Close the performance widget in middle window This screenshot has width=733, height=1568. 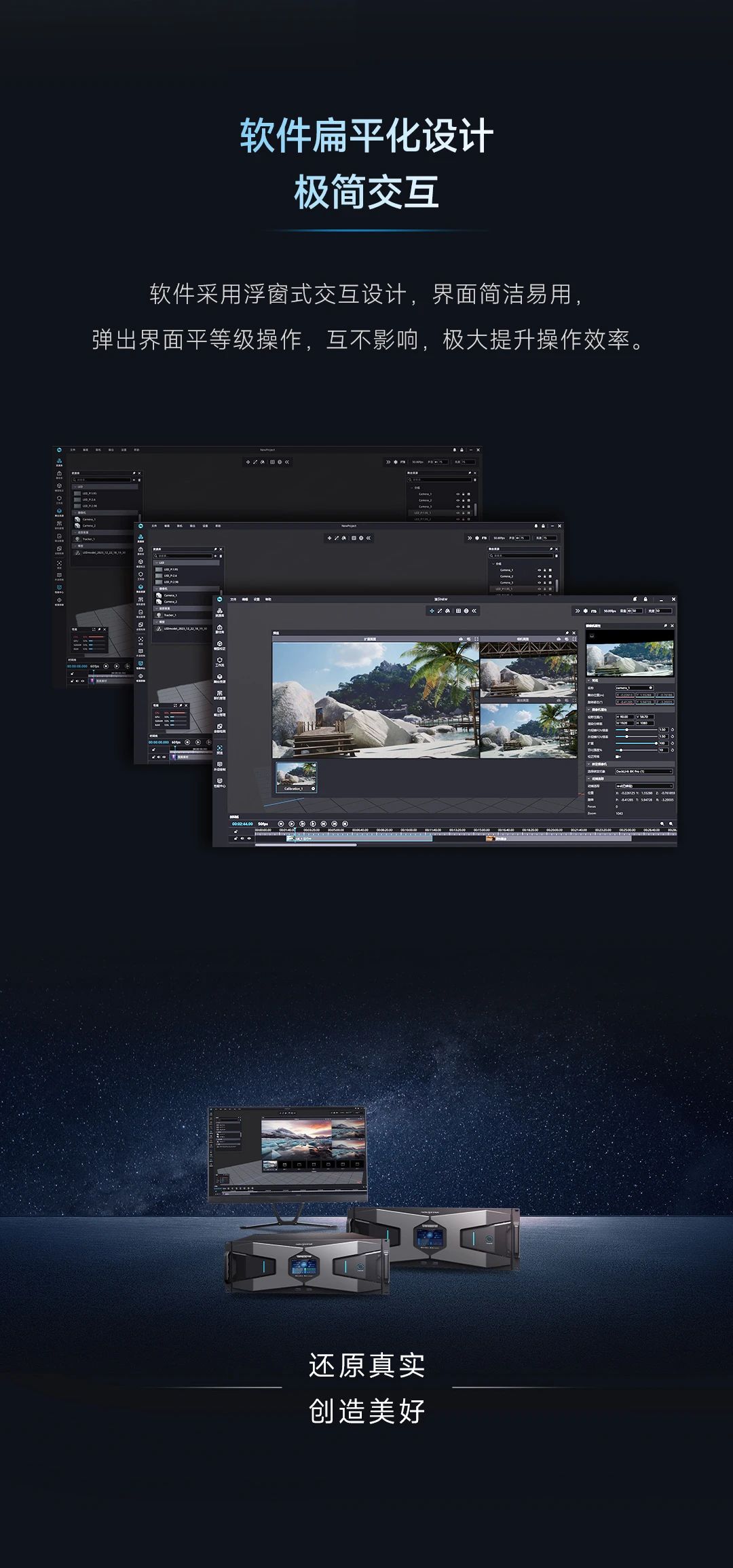[186, 705]
